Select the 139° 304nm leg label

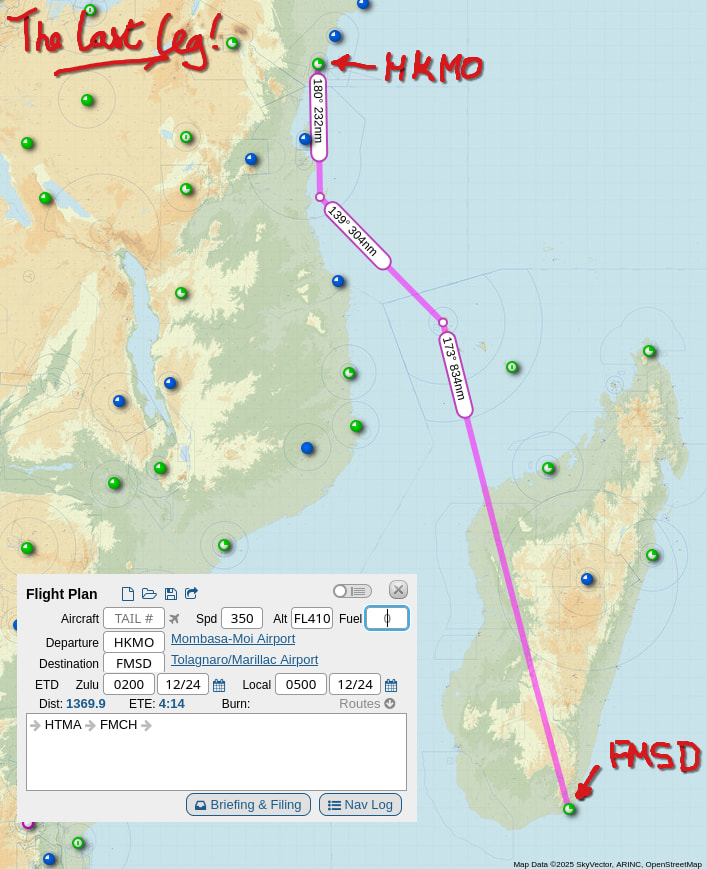coord(357,235)
